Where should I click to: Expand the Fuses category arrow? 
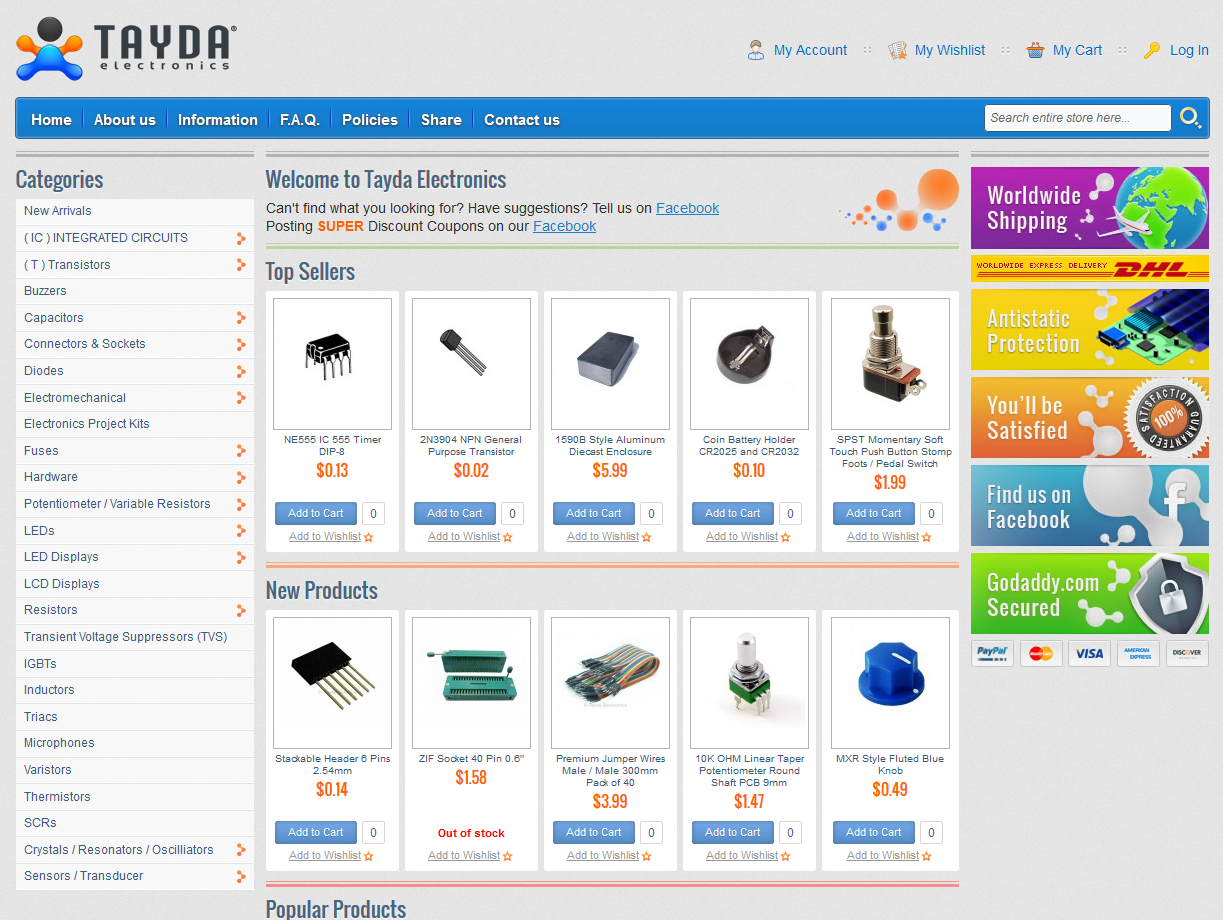click(241, 451)
